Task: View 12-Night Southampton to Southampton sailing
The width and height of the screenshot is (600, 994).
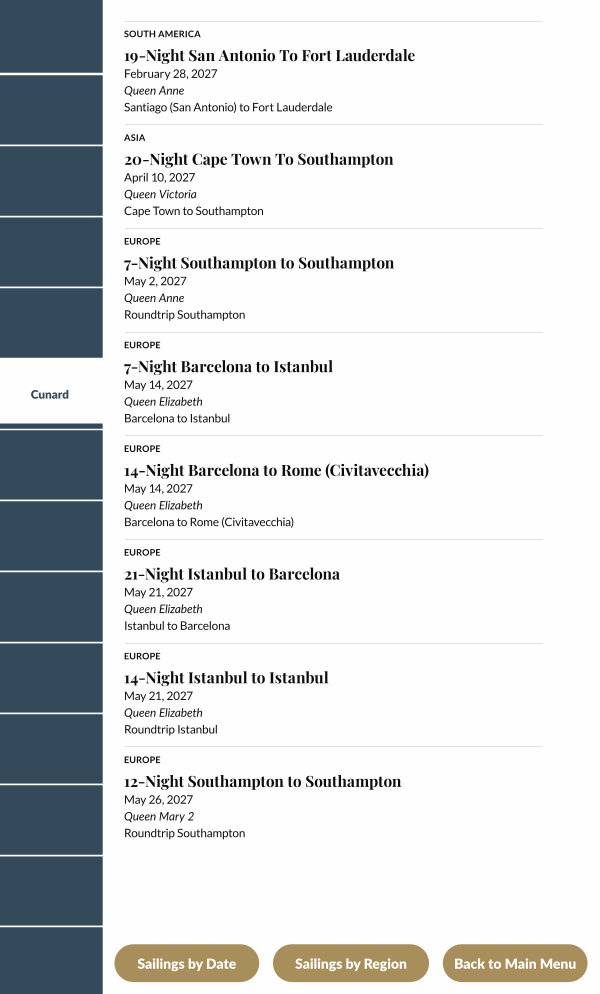Action: point(262,782)
